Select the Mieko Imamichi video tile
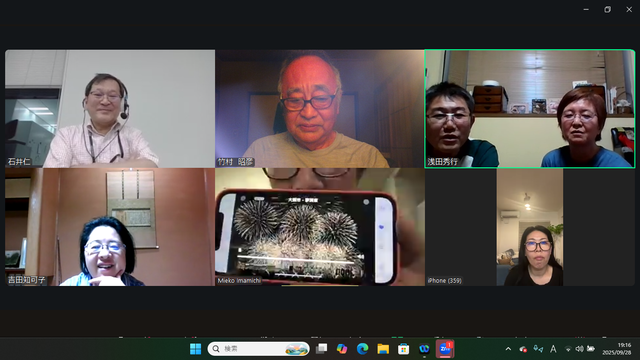The height and width of the screenshot is (360, 640). tap(320, 227)
